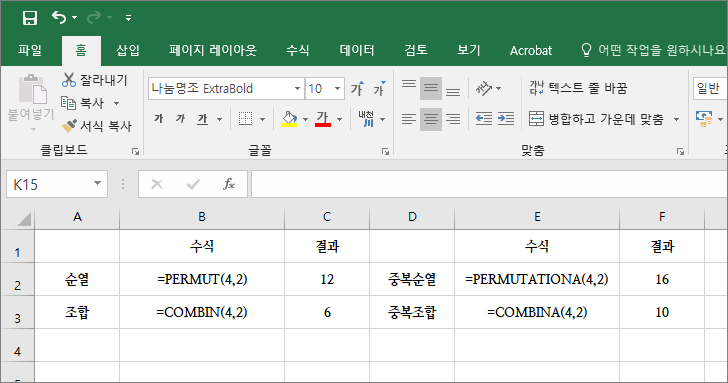Decrease font size with smaller 가 icon
728x383 pixels.
point(379,88)
